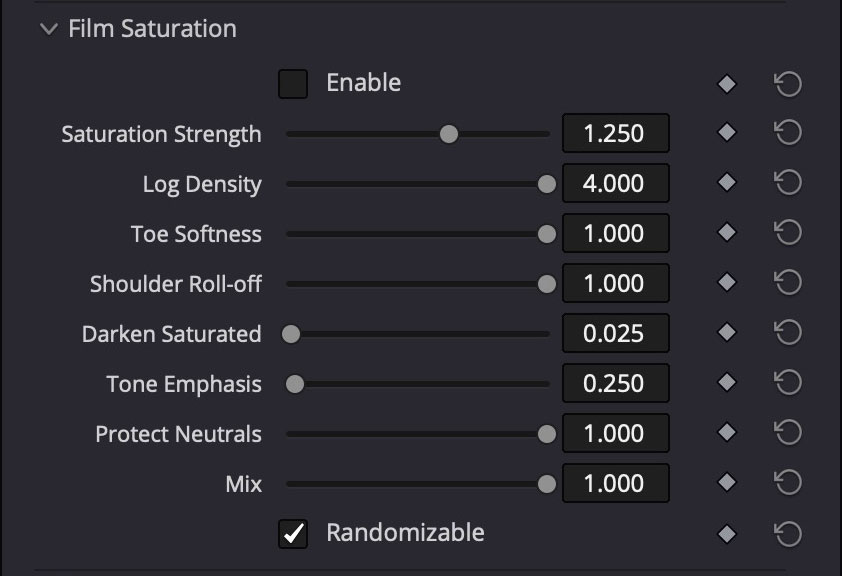Click the Mix keyframe diamond
The width and height of the screenshot is (842, 576).
tap(727, 483)
